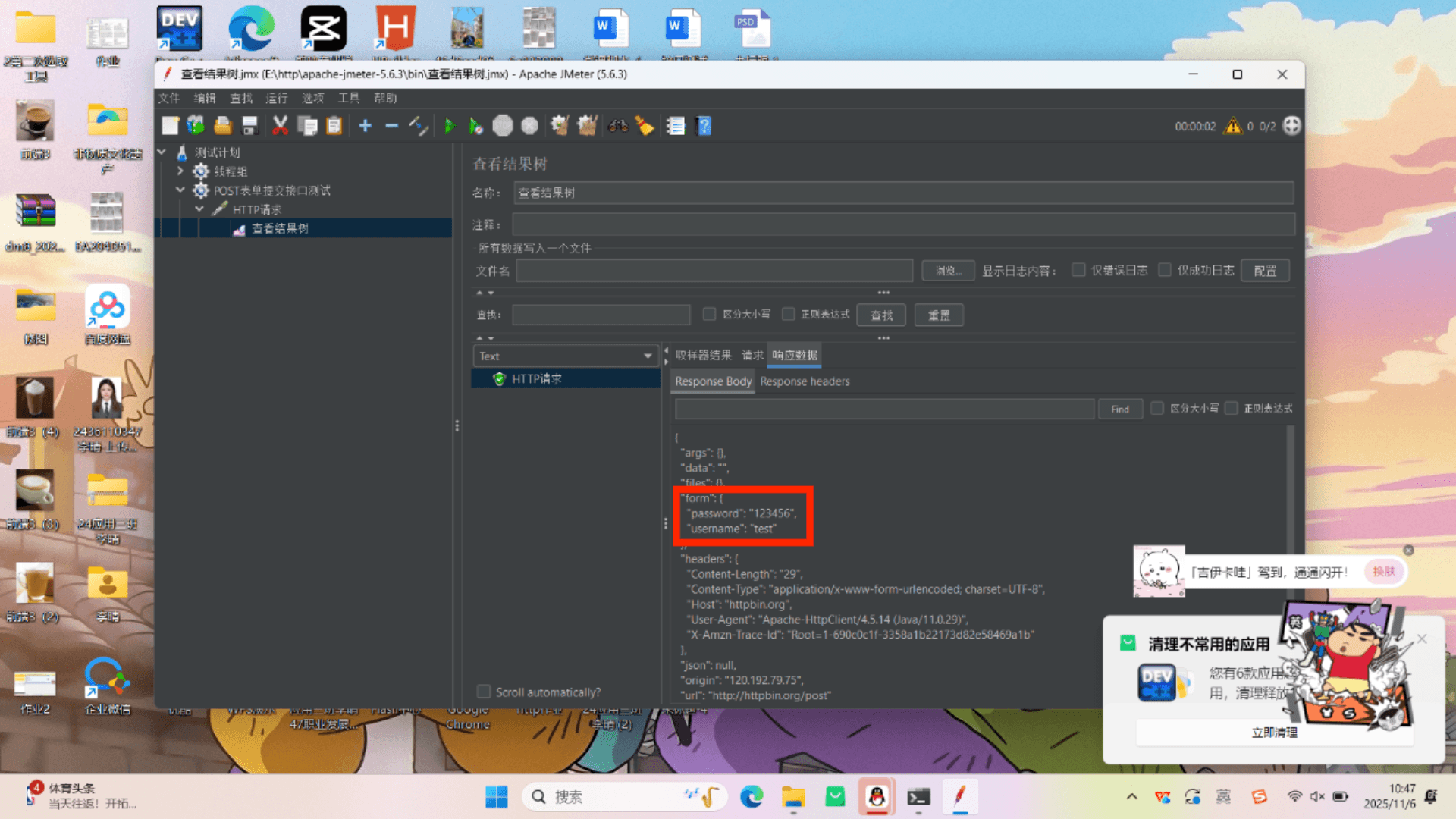1456x819 pixels.
Task: Click the 名称 input field
Action: pyautogui.click(x=902, y=193)
